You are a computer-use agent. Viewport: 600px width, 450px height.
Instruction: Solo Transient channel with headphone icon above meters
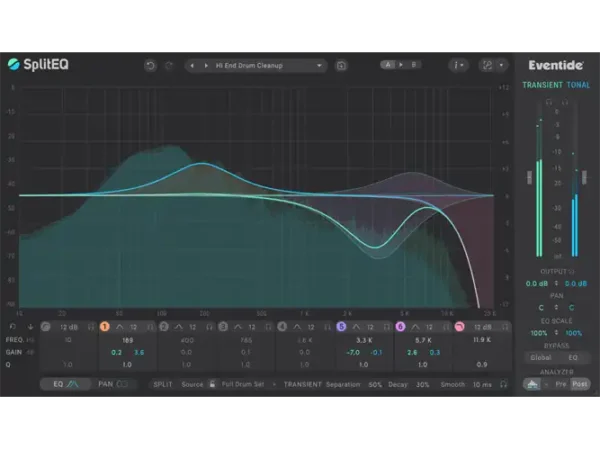(548, 102)
